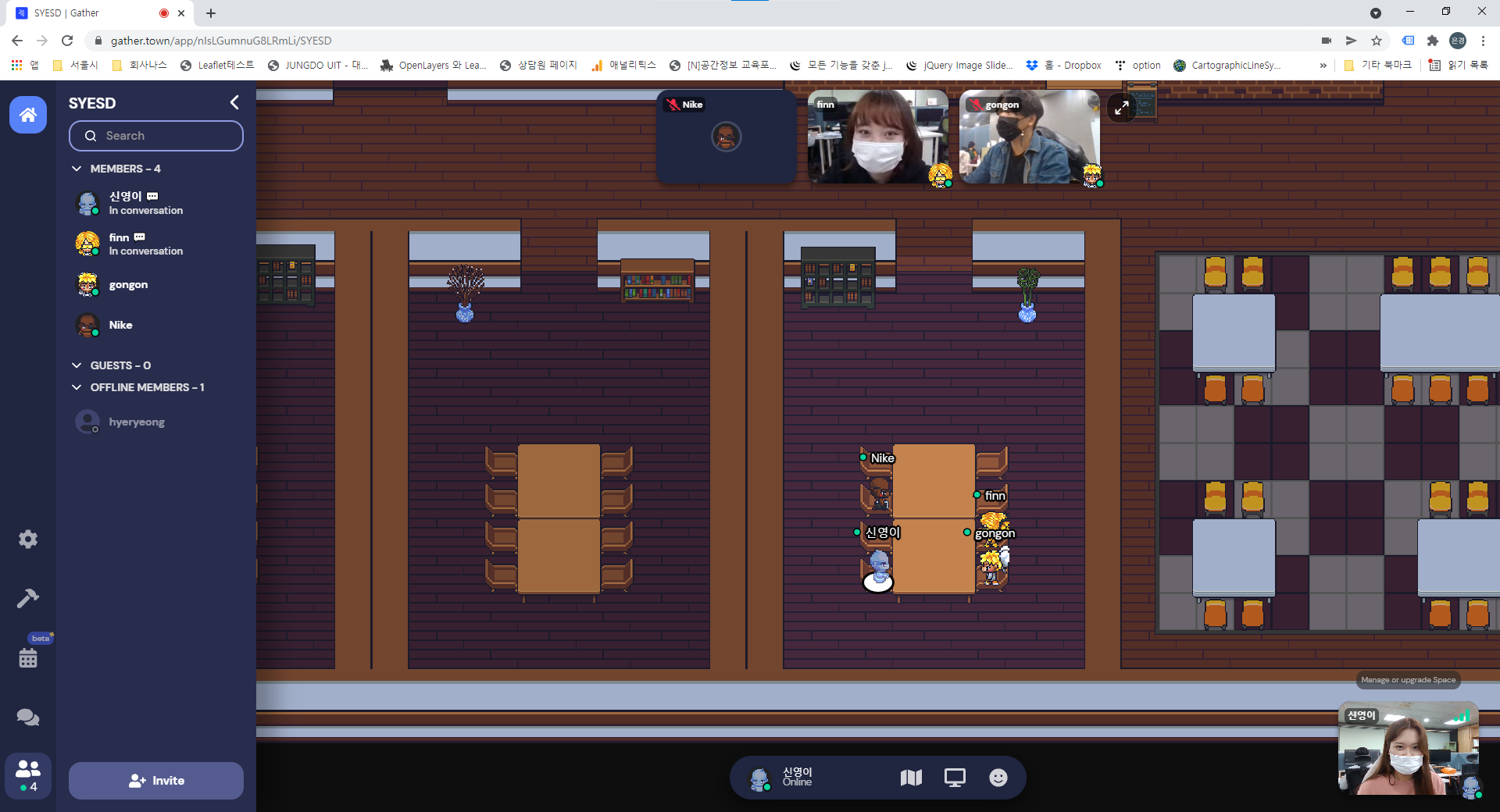Viewport: 1500px width, 812px height.
Task: Open the beta Calendar panel
Action: coord(28,657)
